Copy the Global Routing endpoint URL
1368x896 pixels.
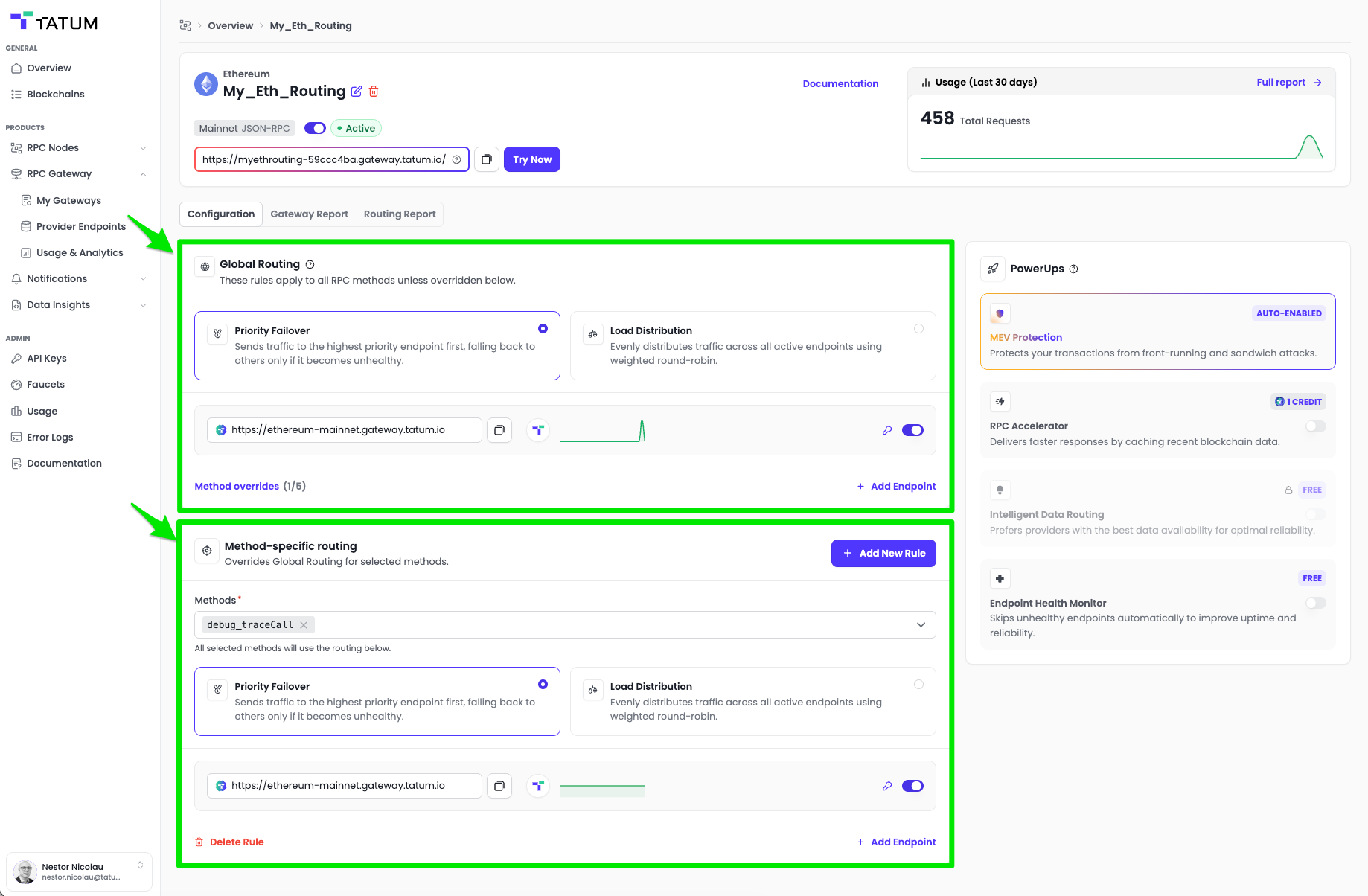499,430
